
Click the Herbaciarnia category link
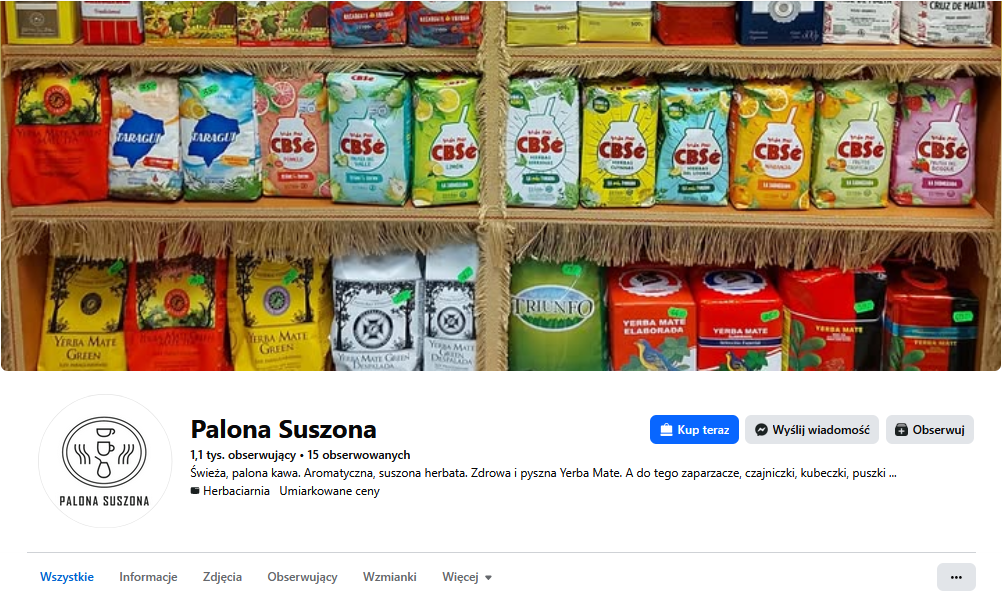pos(236,491)
